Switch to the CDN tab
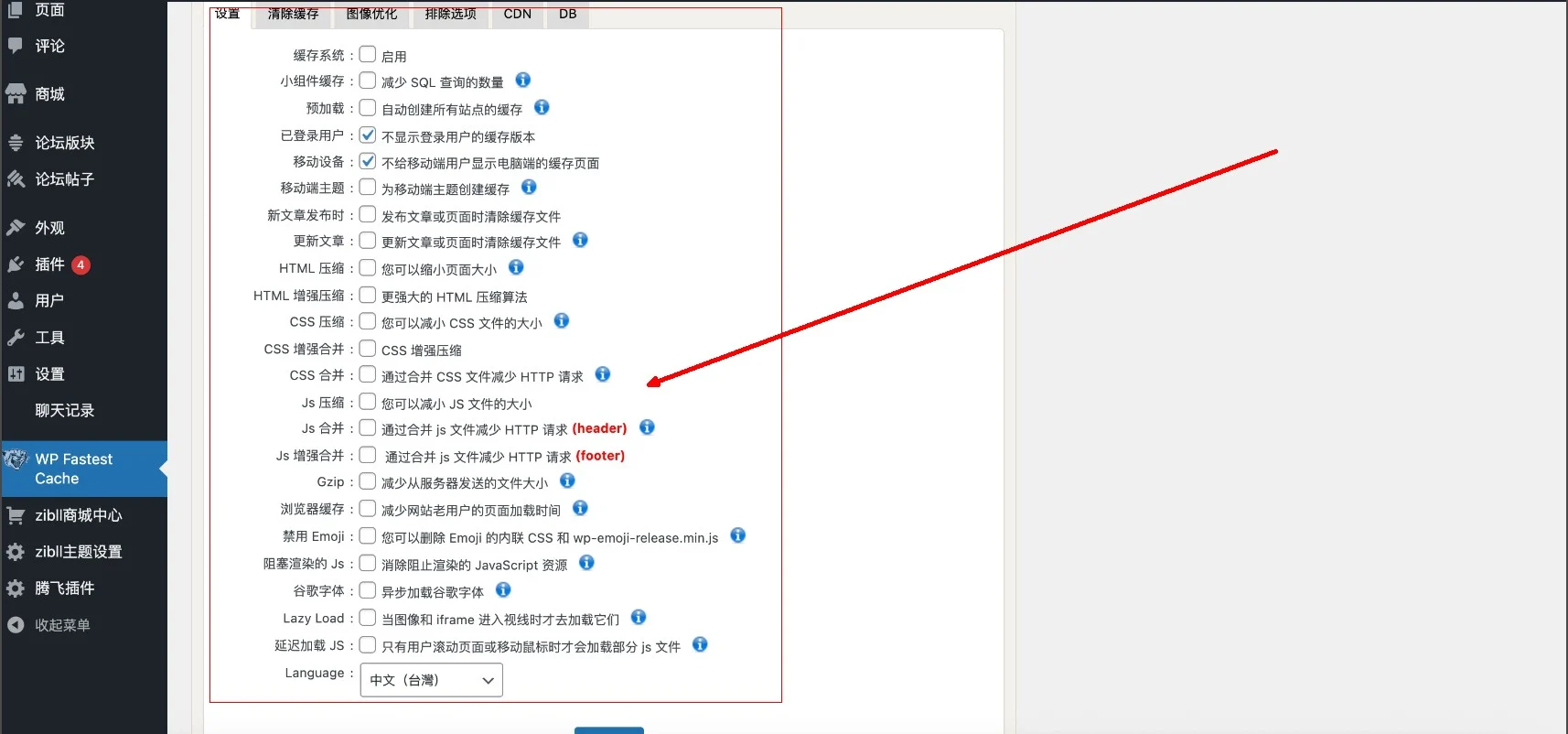1568x734 pixels. pos(518,14)
